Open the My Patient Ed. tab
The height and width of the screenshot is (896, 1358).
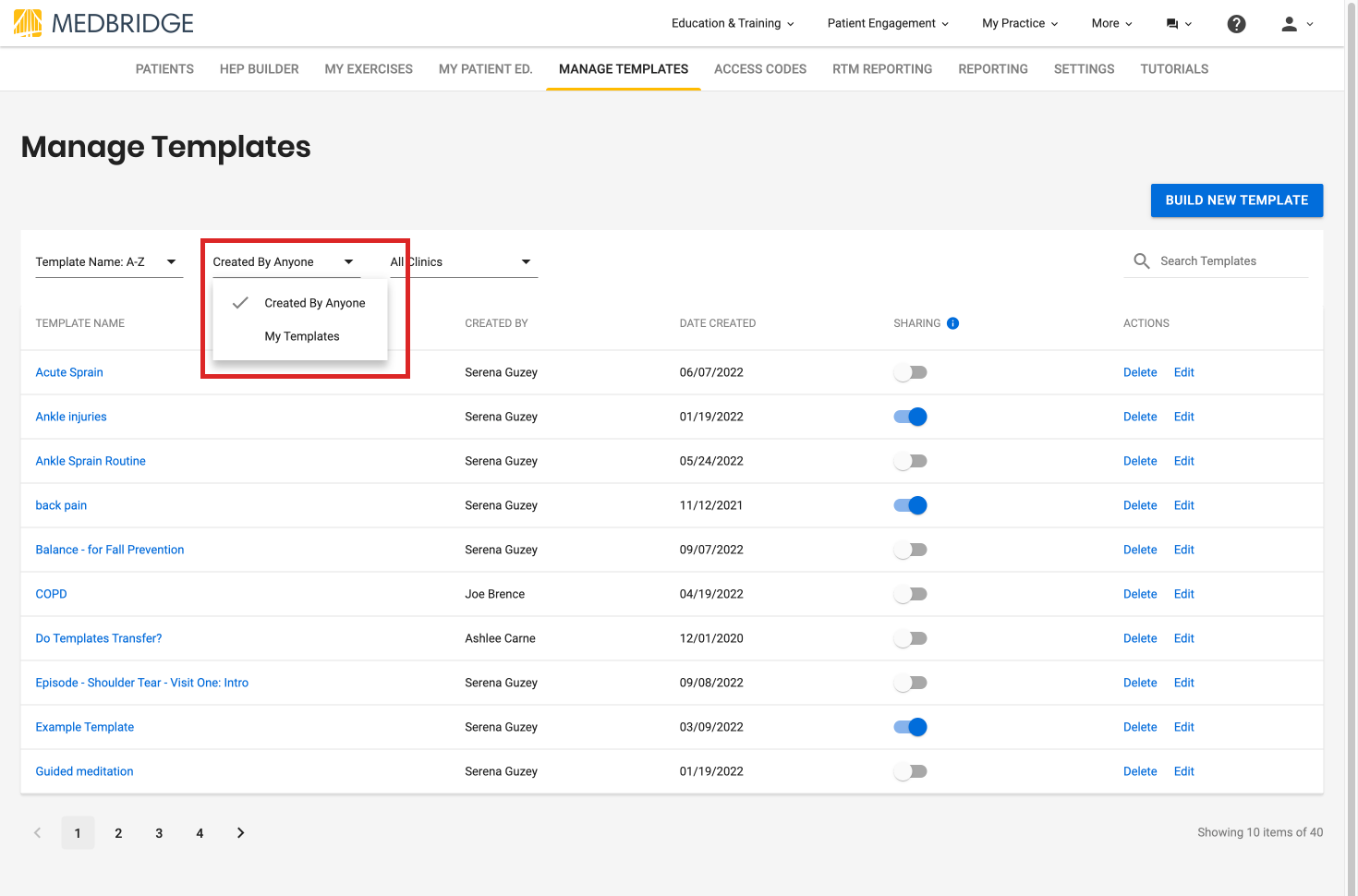click(486, 69)
